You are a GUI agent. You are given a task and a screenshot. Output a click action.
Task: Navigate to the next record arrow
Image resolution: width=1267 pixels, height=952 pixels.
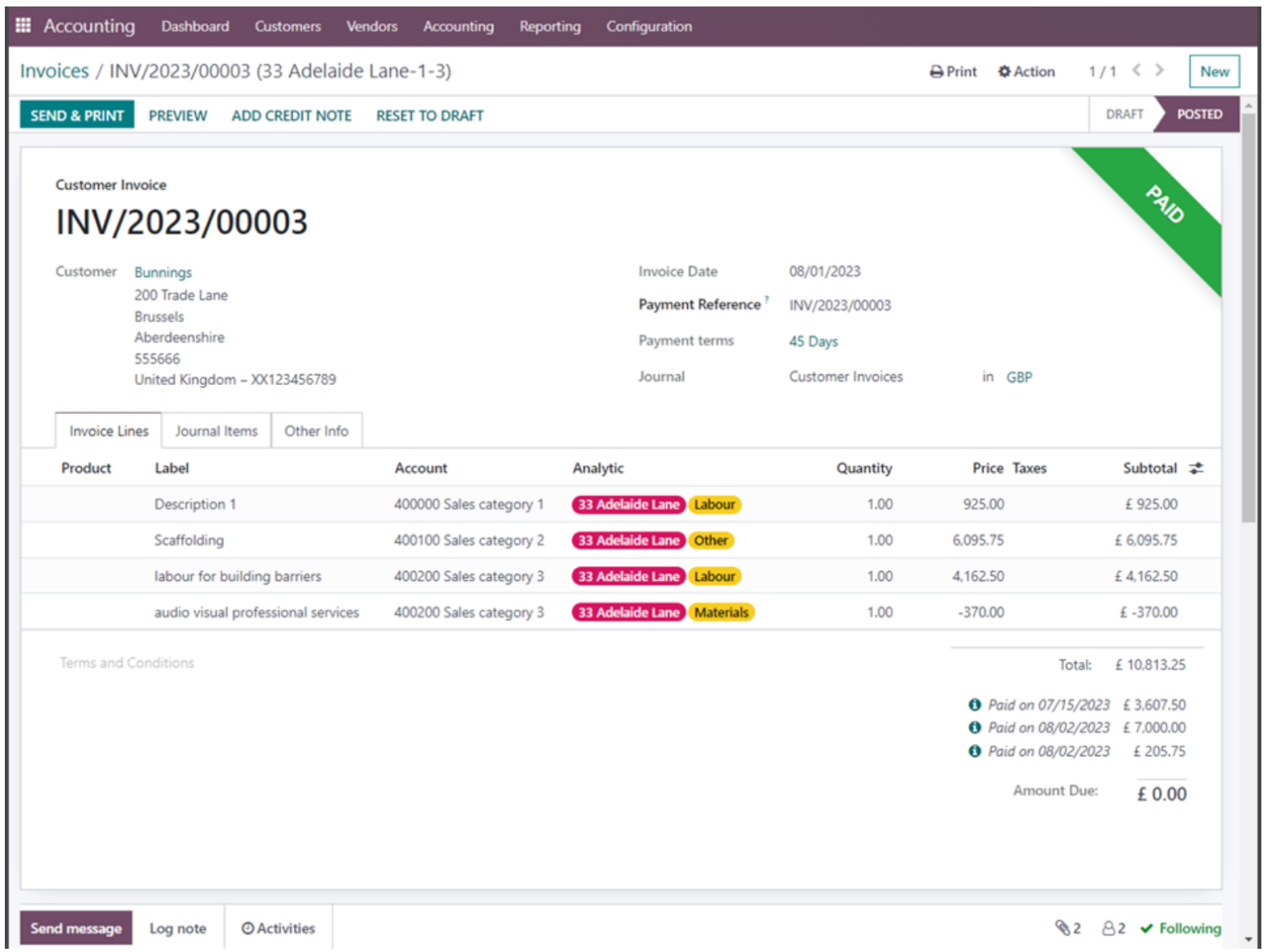[1159, 71]
